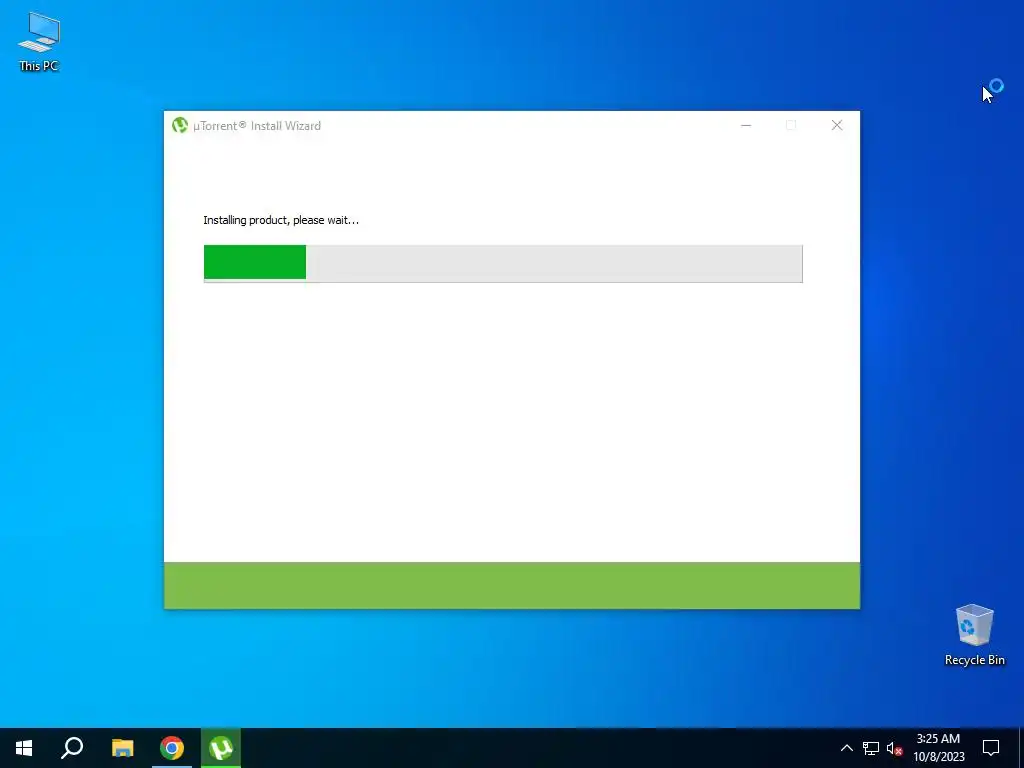Close the µTorrent Install Wizard window

[x=837, y=125]
